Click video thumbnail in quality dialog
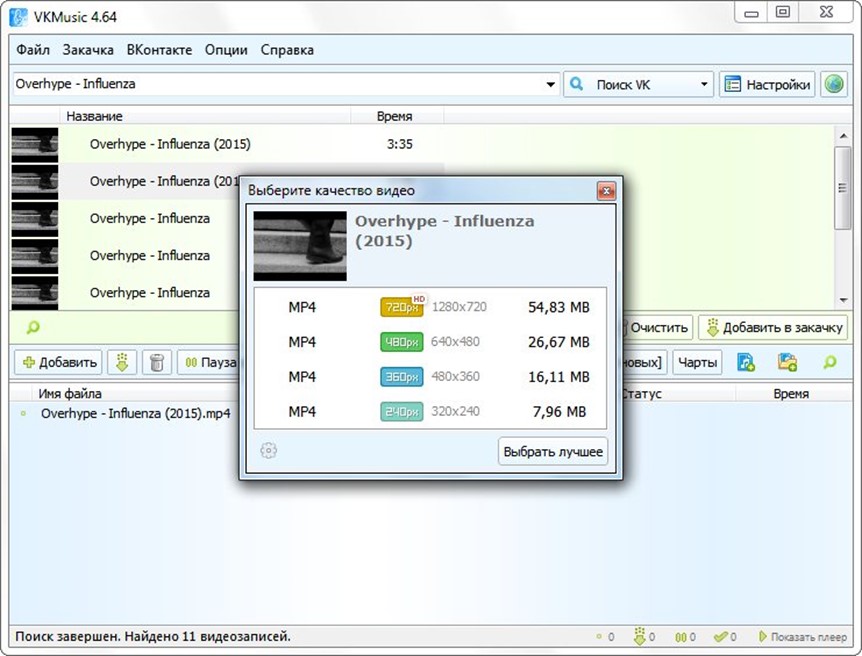862x656 pixels. click(x=300, y=246)
